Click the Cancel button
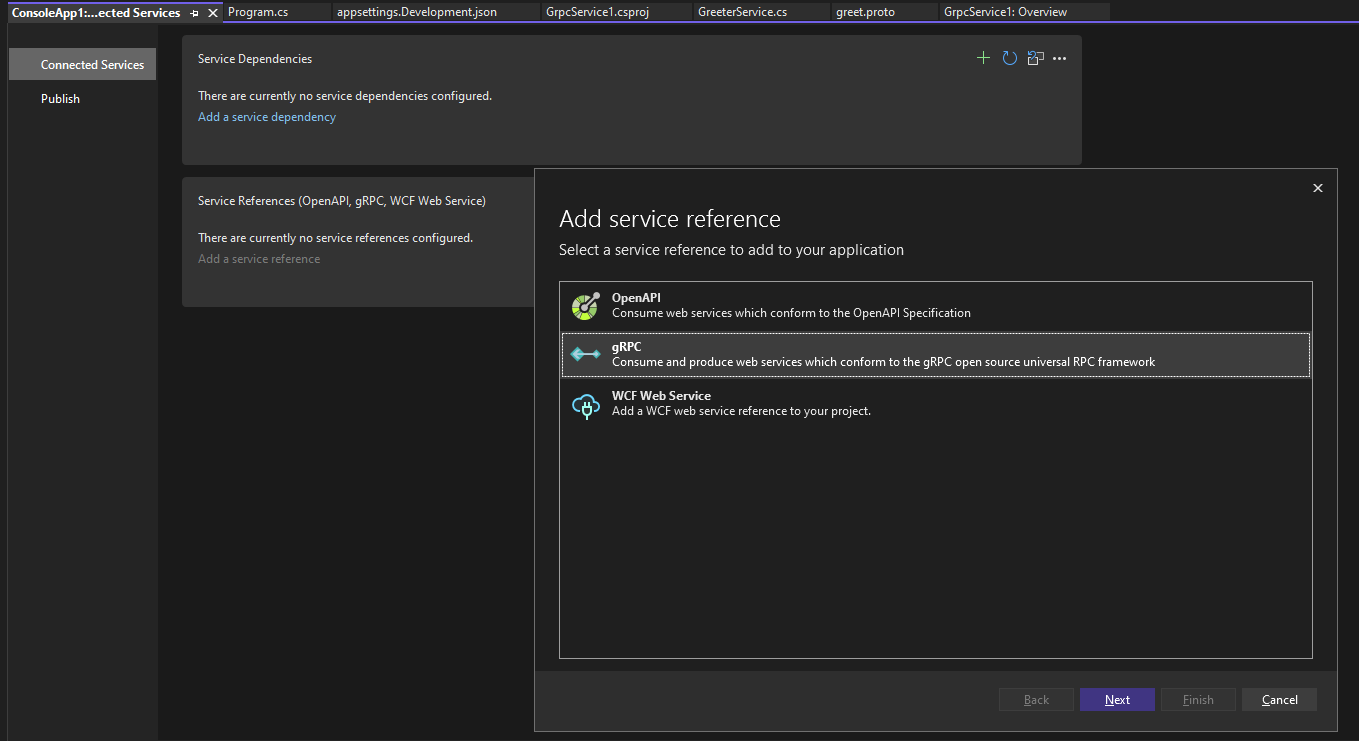 (1279, 699)
